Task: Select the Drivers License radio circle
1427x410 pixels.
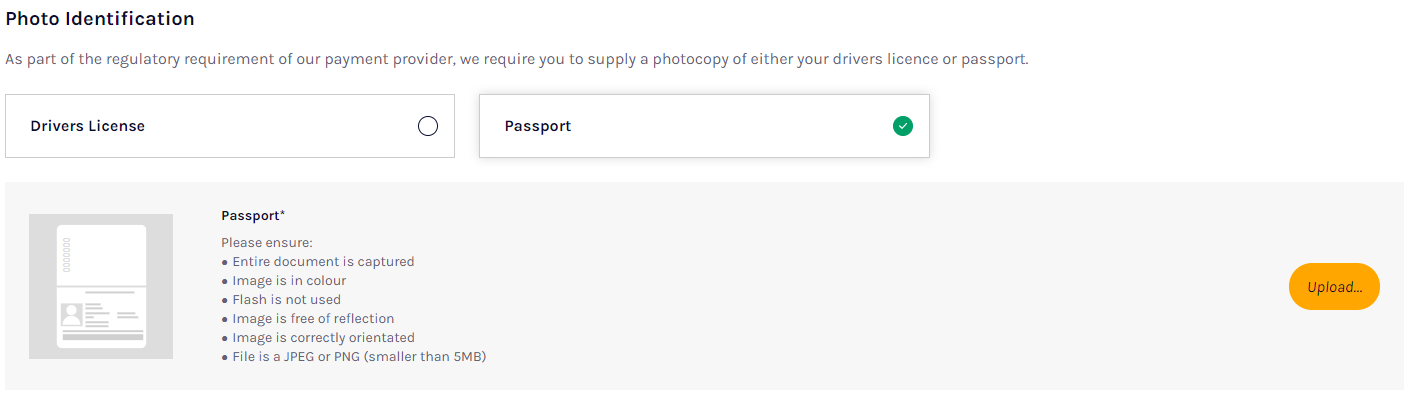Action: tap(428, 126)
